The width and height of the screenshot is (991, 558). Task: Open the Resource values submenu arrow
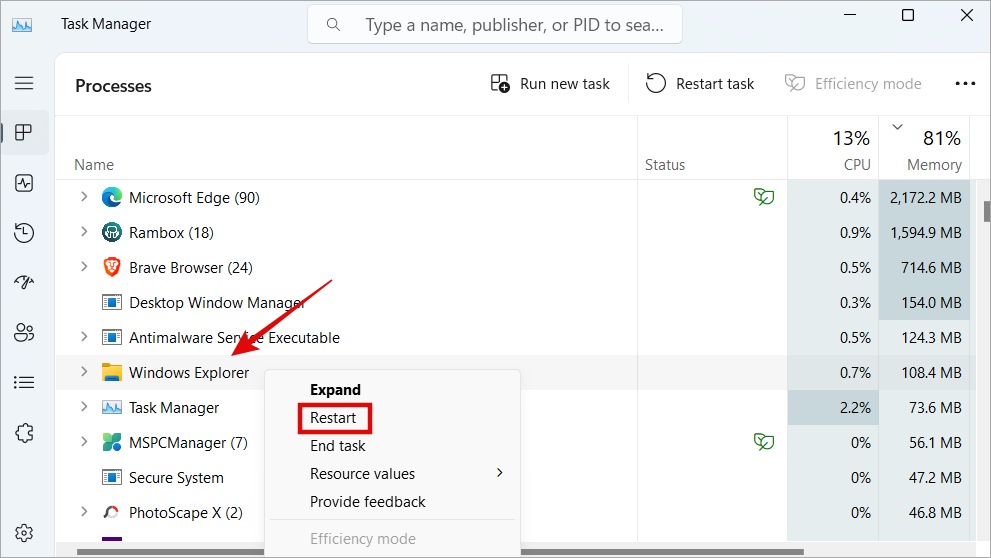pyautogui.click(x=500, y=473)
